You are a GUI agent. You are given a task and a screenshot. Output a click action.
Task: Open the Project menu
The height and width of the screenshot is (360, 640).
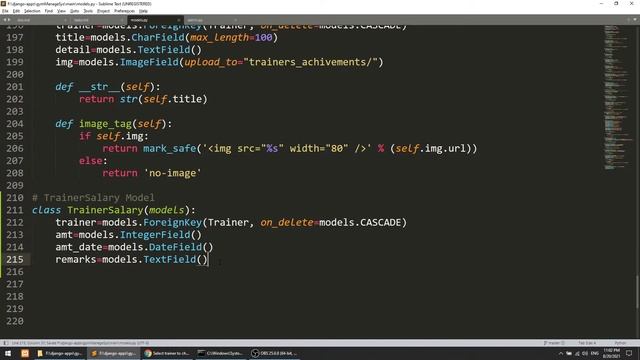click(103, 11)
